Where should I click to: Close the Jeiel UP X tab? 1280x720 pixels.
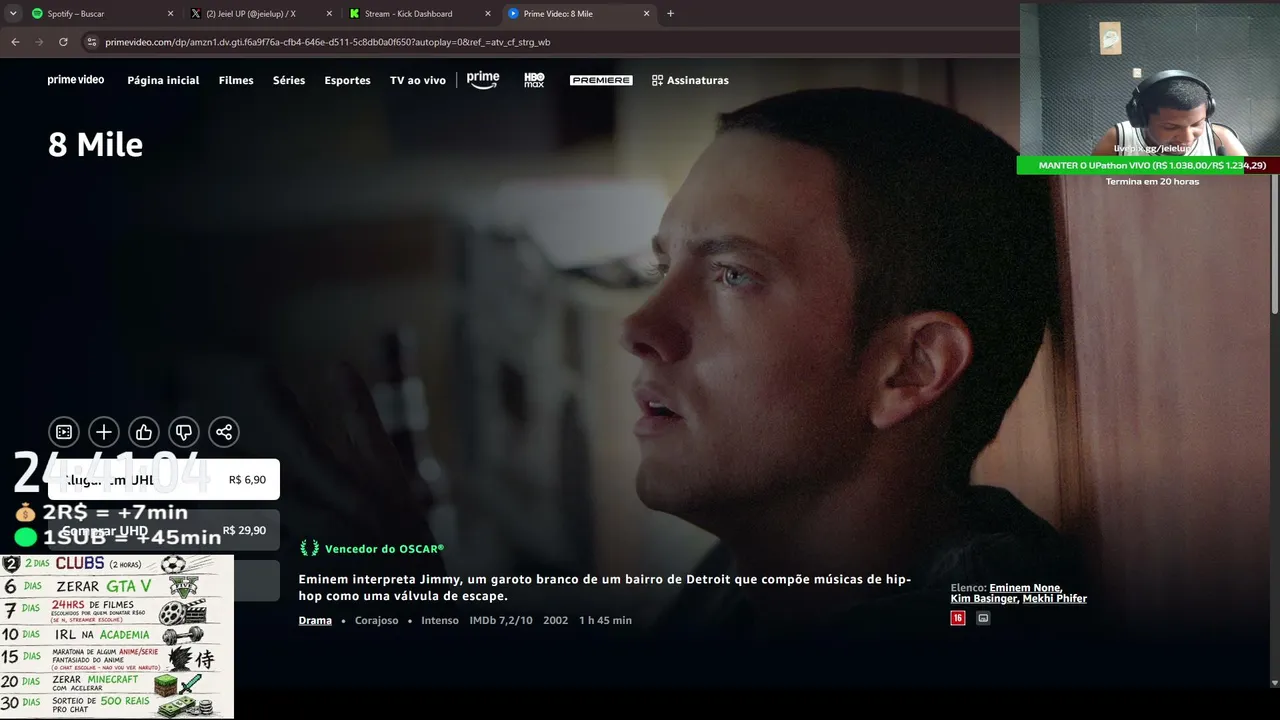coord(329,14)
